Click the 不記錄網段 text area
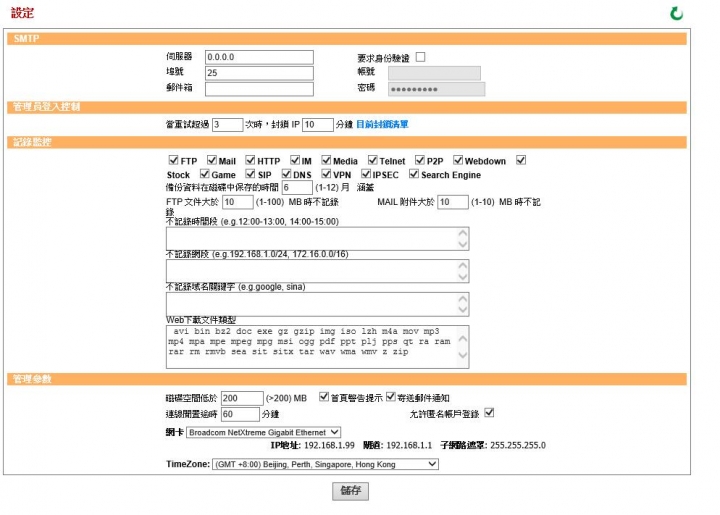This screenshot has height=515, width=720. [x=317, y=271]
